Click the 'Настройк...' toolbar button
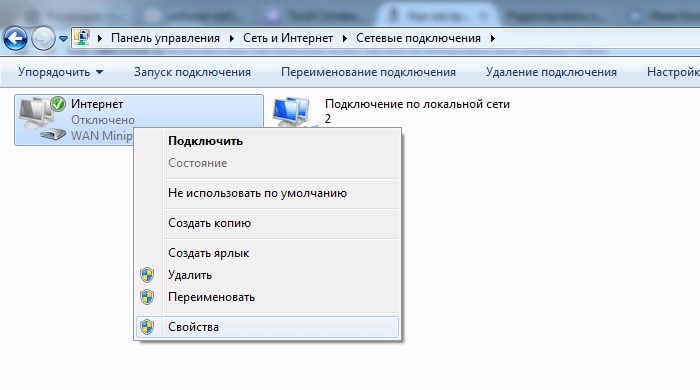 pos(673,72)
